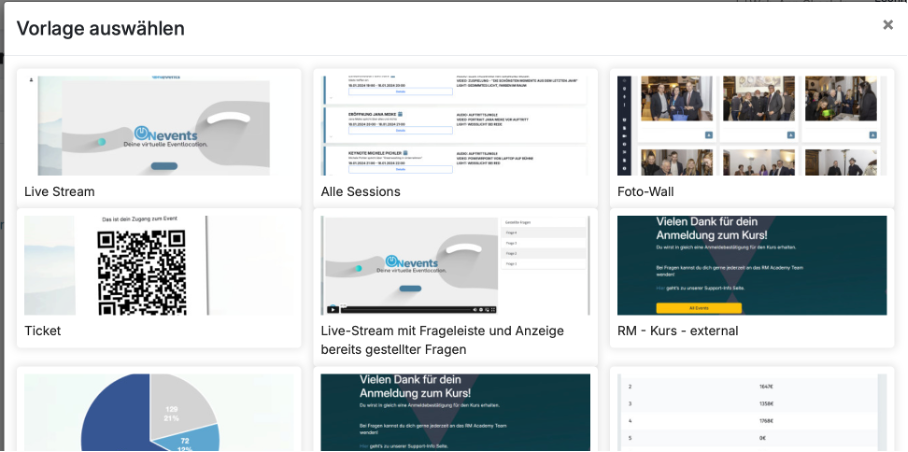Click the "Live Stream" template label
The height and width of the screenshot is (452, 908).
point(60,191)
